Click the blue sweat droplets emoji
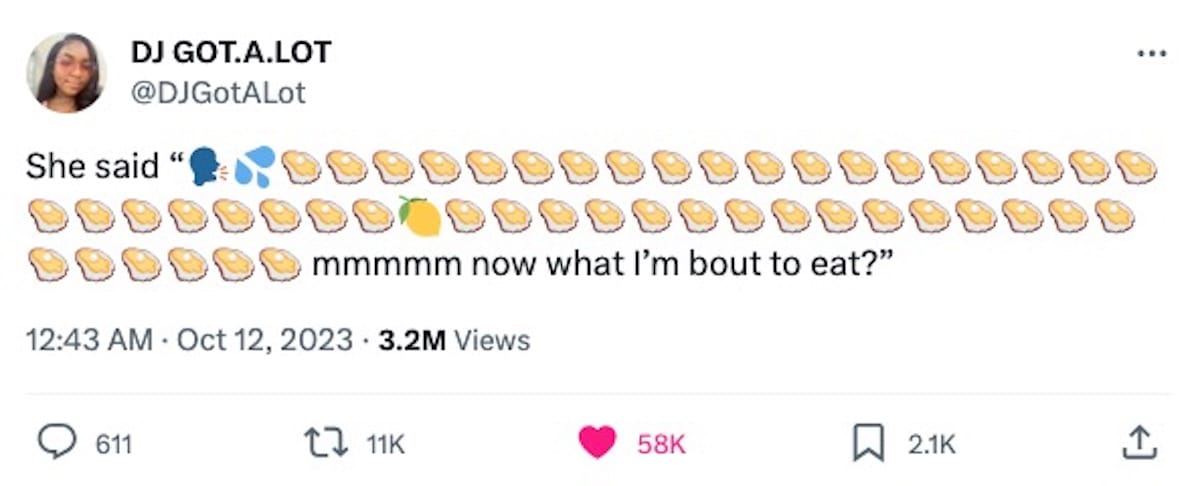 (256, 166)
